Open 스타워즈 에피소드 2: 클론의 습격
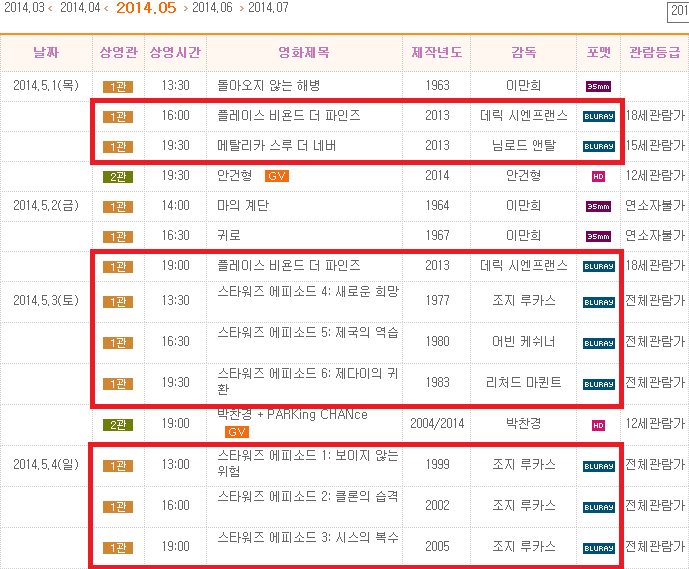The image size is (689, 569). click(x=308, y=496)
